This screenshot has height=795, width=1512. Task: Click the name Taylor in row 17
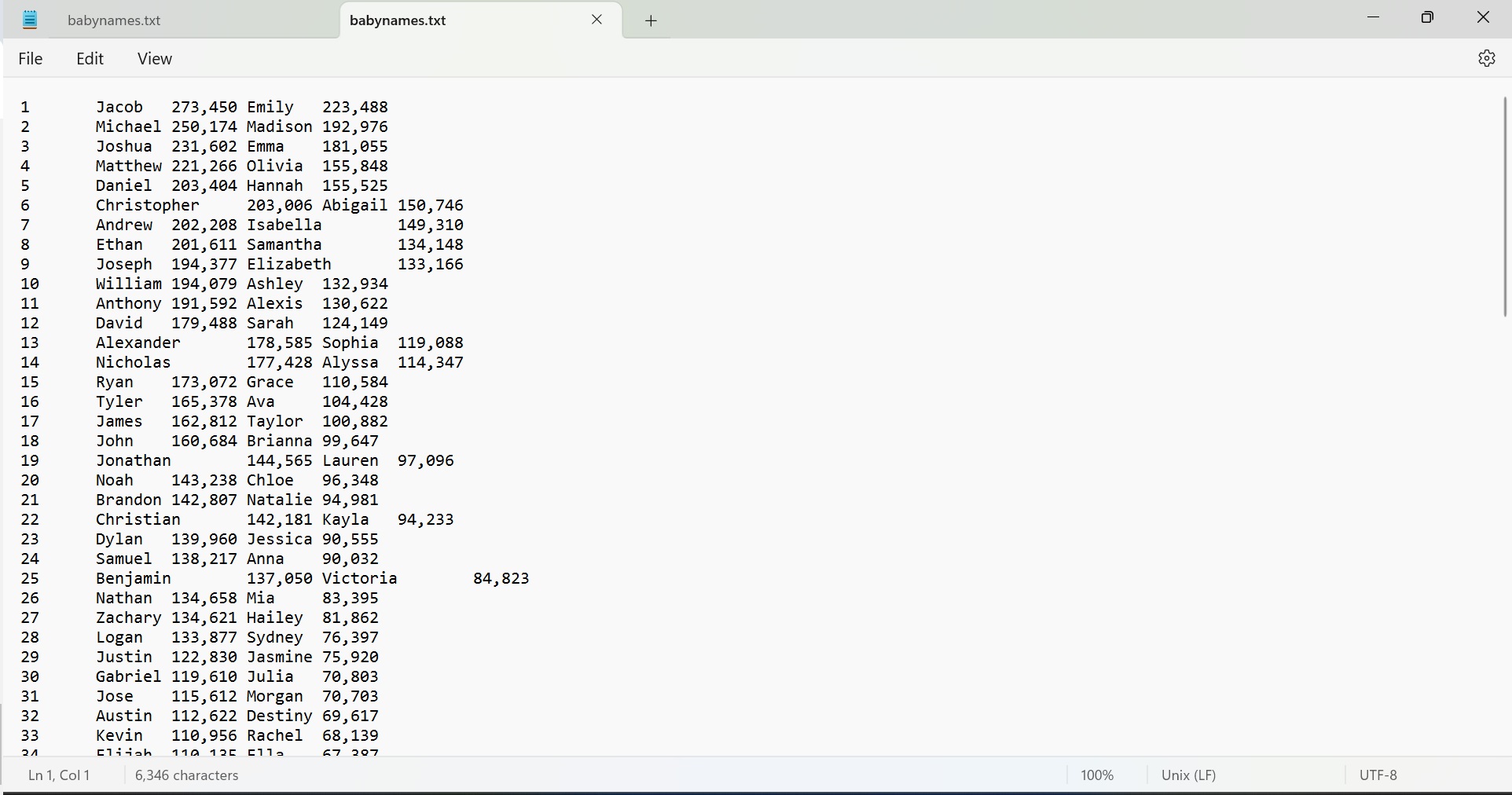click(x=275, y=421)
